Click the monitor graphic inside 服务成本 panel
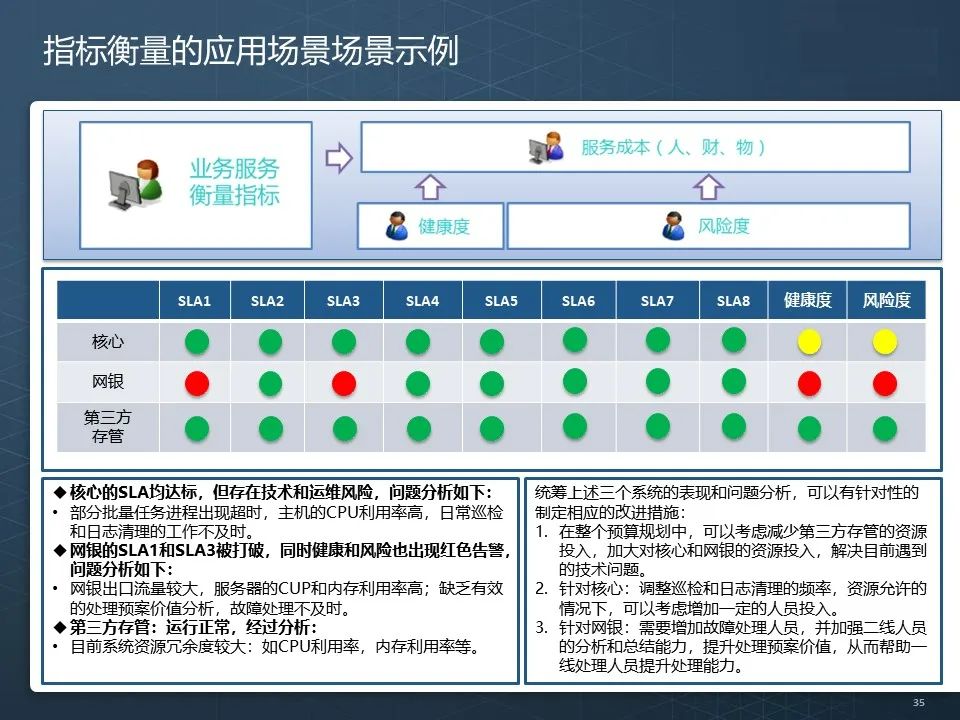 [x=535, y=149]
